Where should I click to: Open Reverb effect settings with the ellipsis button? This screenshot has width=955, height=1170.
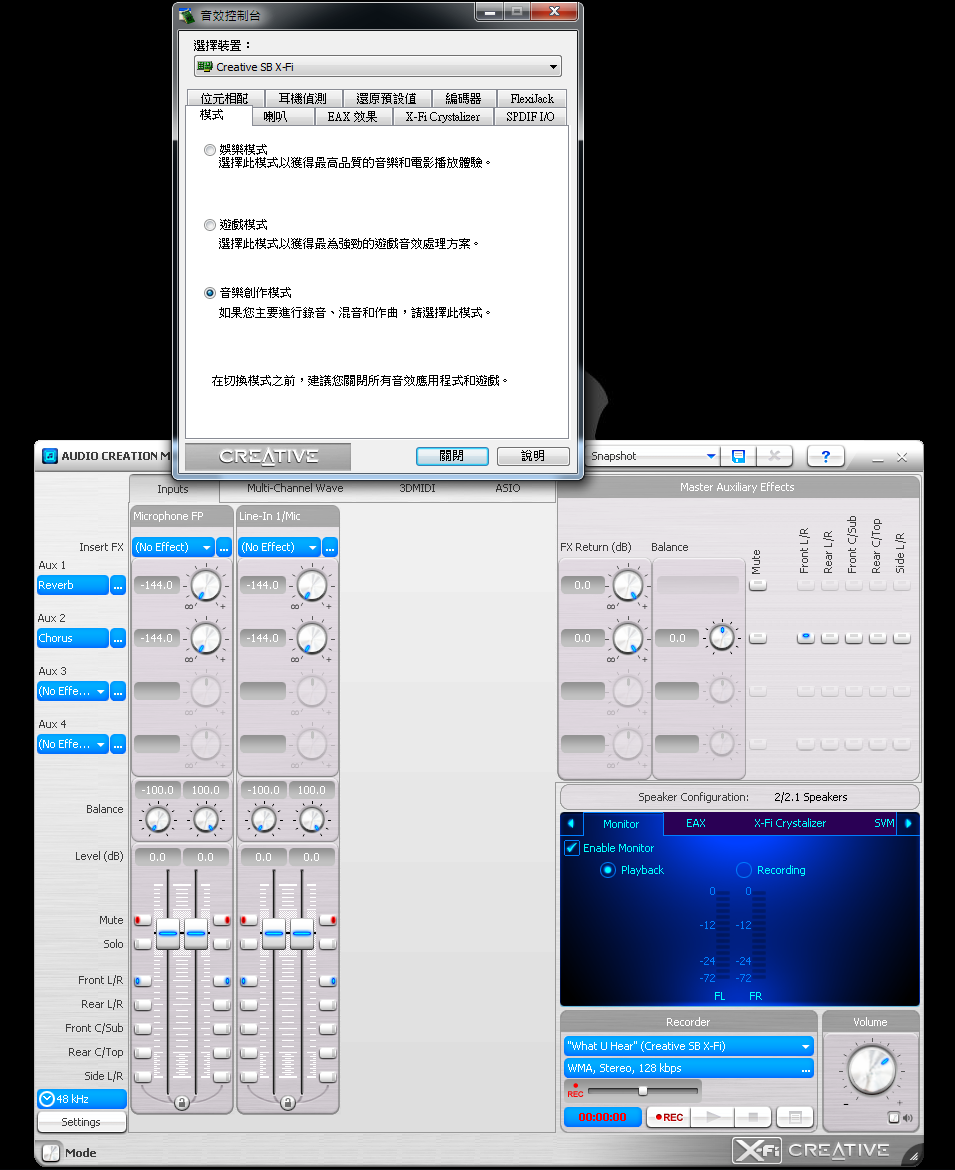(x=118, y=586)
